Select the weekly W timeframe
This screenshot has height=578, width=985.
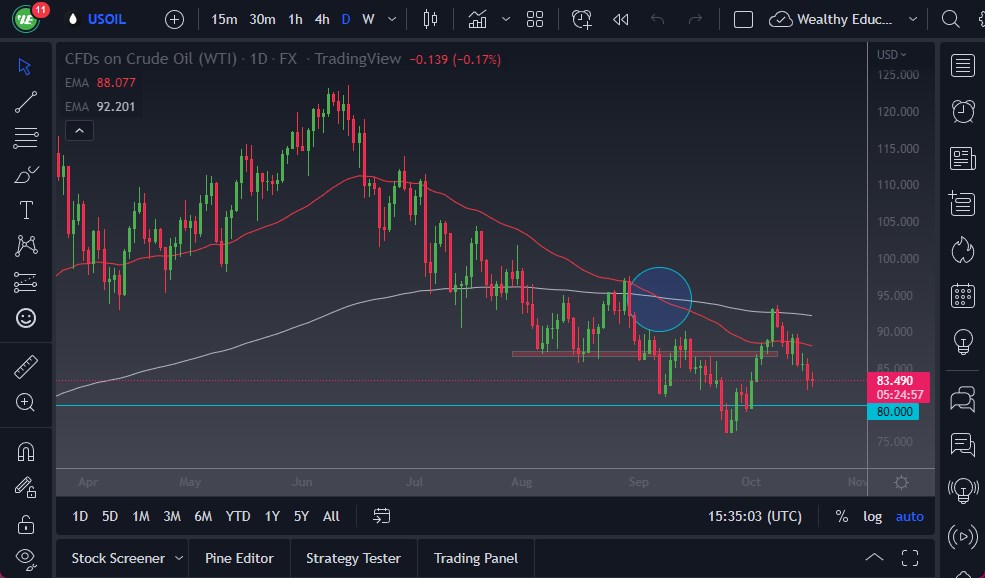[368, 19]
